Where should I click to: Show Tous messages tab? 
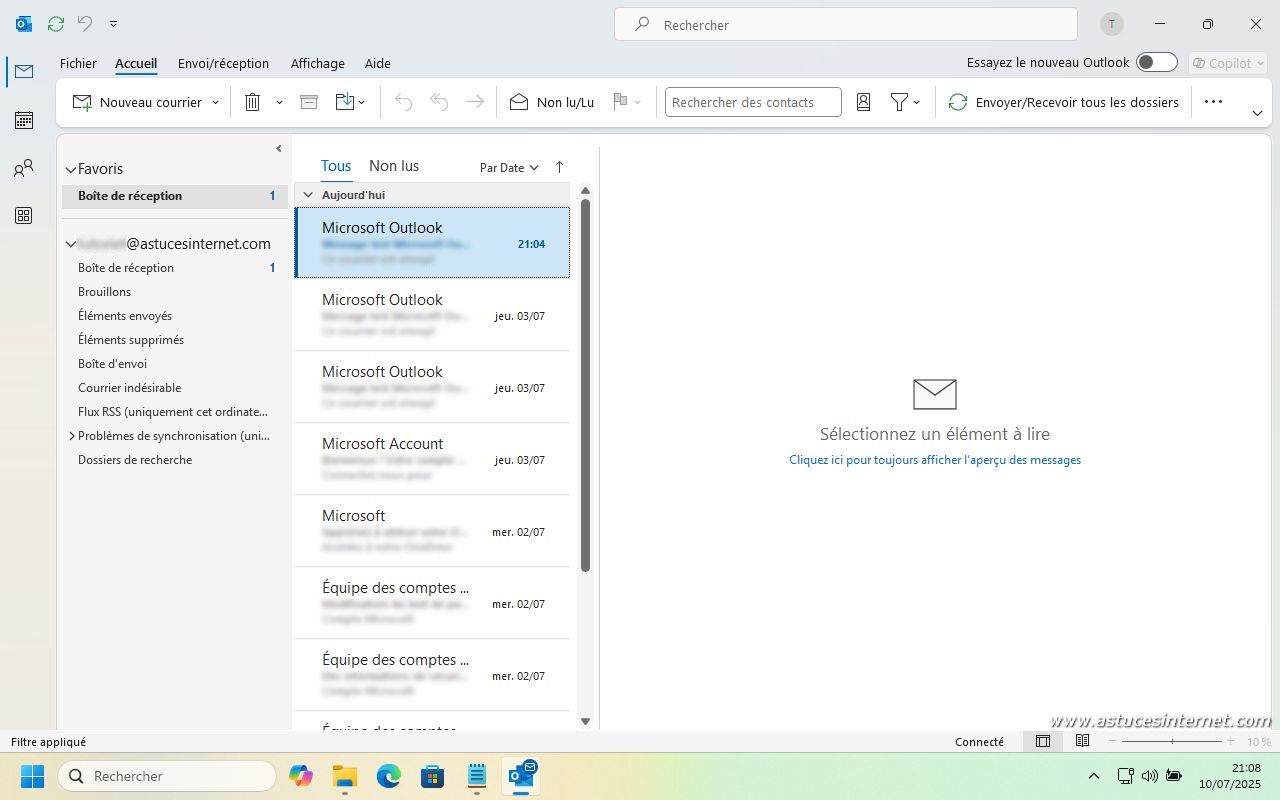tap(336, 166)
